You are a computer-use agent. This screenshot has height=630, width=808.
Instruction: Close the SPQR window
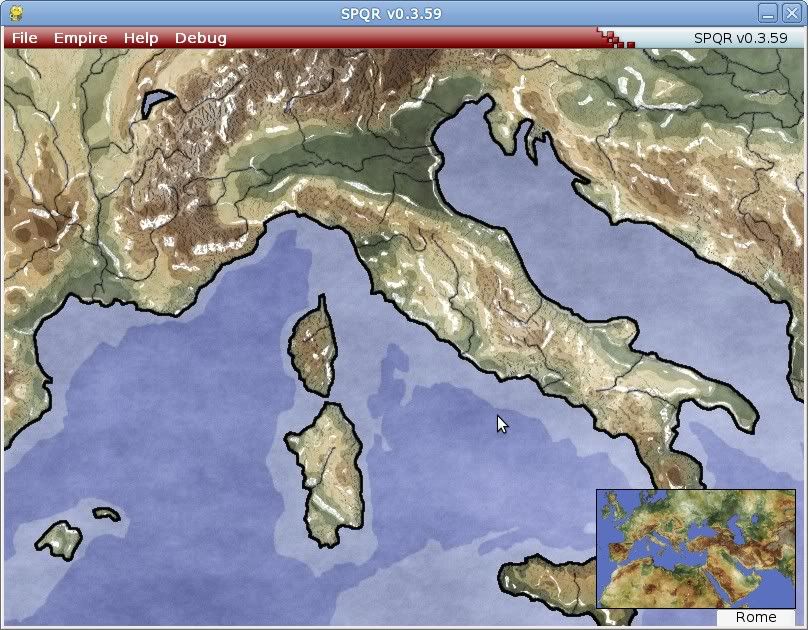click(x=792, y=13)
